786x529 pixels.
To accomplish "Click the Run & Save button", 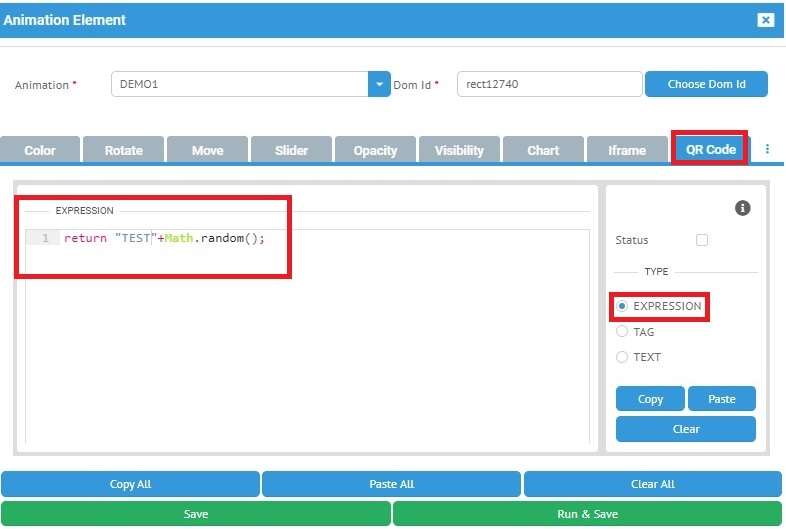I will pyautogui.click(x=587, y=514).
